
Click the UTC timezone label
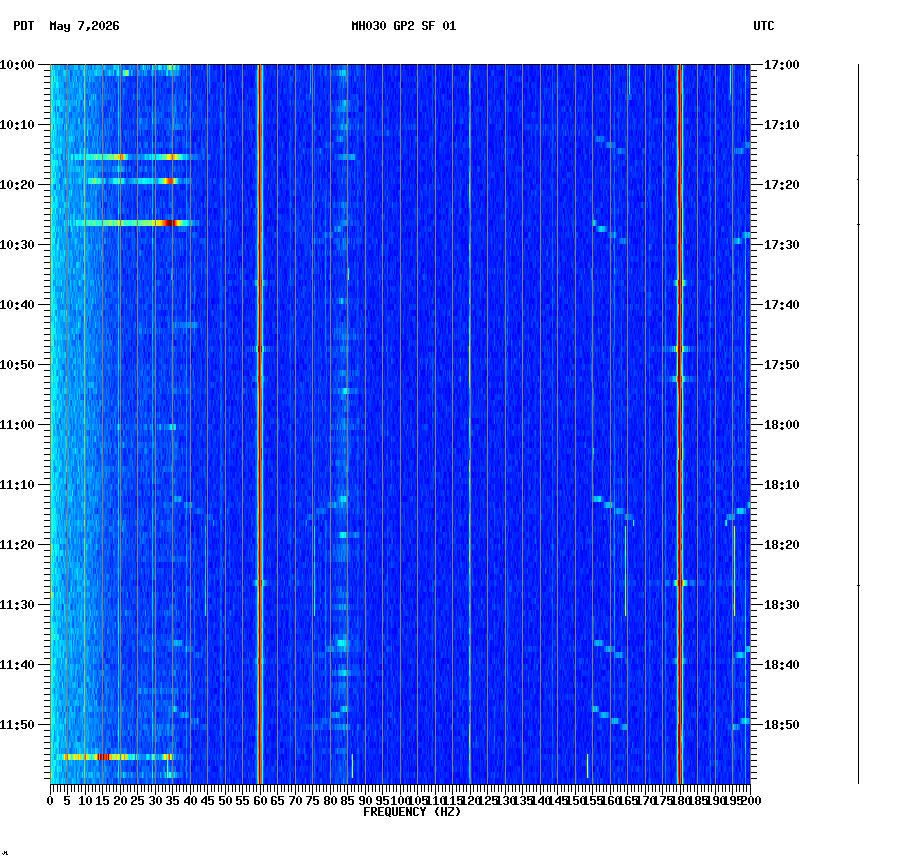coord(763,26)
